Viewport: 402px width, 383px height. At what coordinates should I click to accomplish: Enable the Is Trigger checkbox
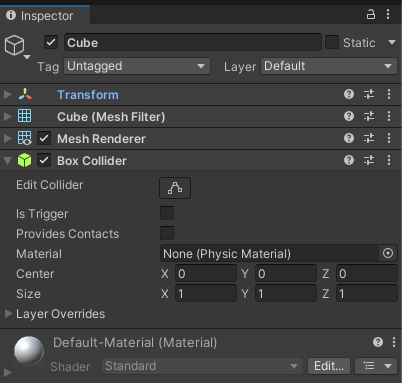(167, 213)
